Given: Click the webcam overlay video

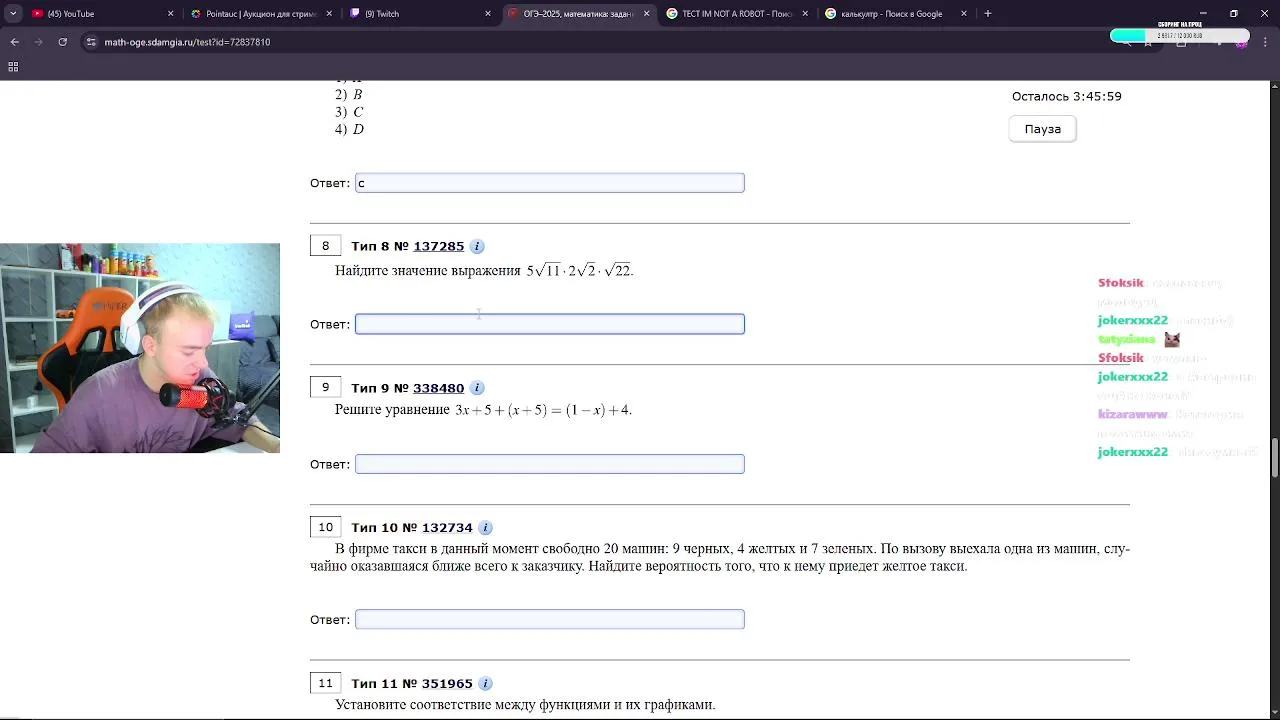Looking at the screenshot, I should pyautogui.click(x=140, y=348).
